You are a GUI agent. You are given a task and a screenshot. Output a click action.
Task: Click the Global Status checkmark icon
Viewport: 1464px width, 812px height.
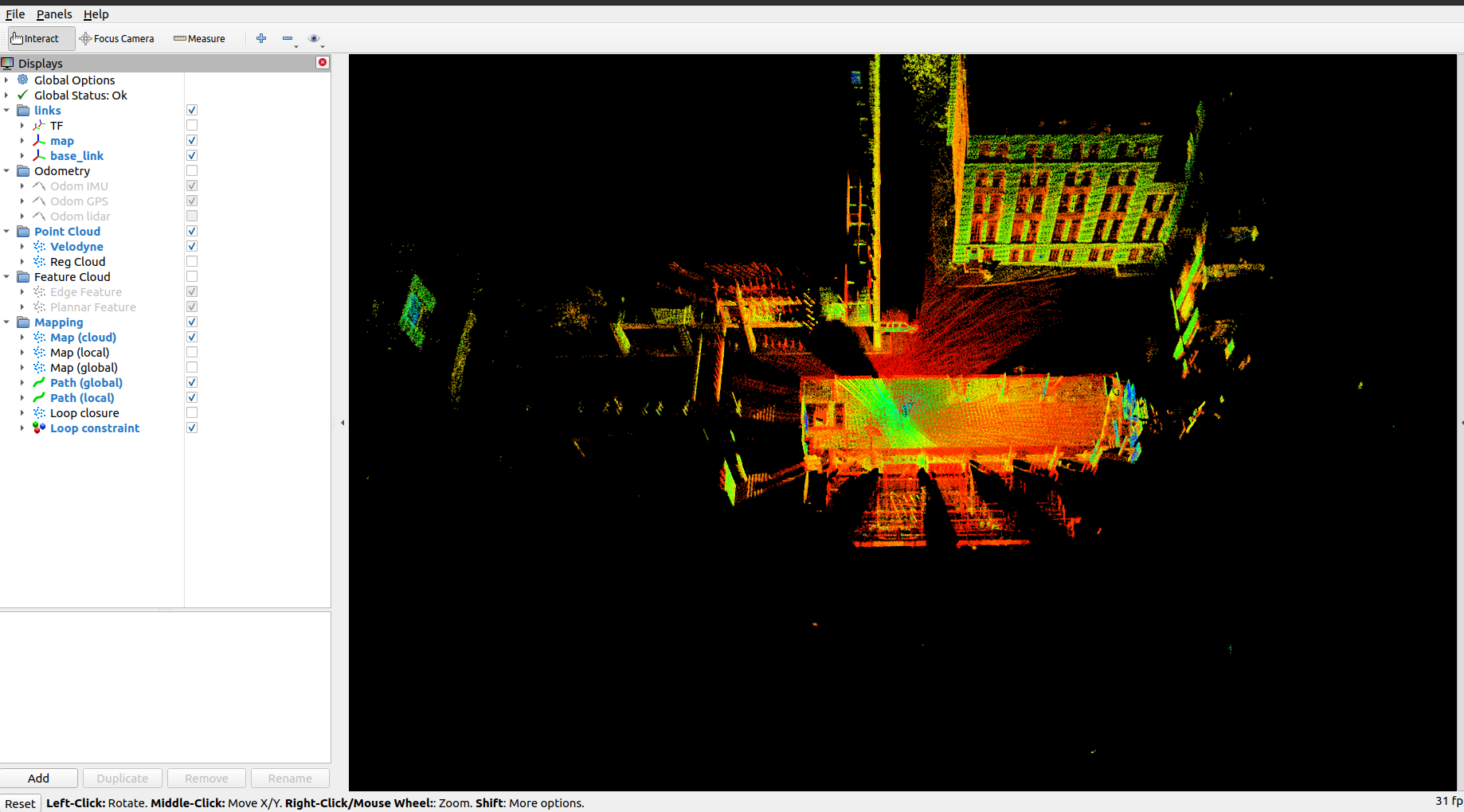pyautogui.click(x=23, y=95)
